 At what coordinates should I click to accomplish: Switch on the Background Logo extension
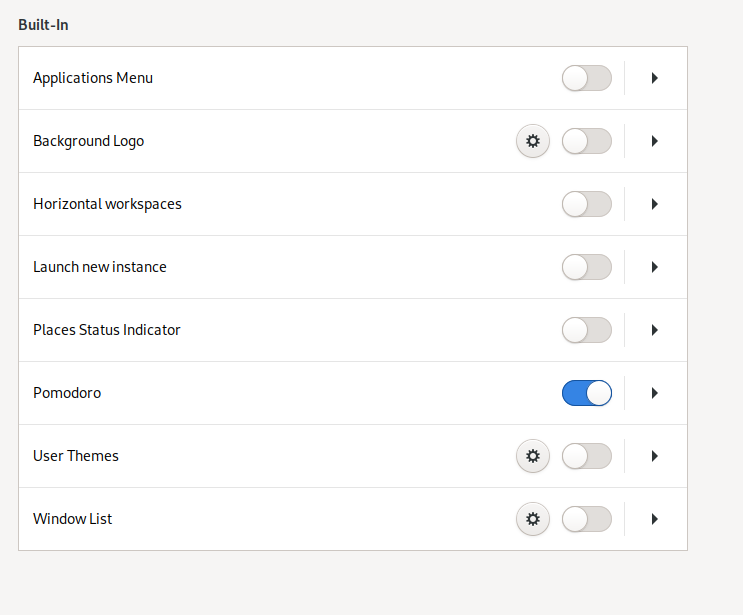(587, 141)
